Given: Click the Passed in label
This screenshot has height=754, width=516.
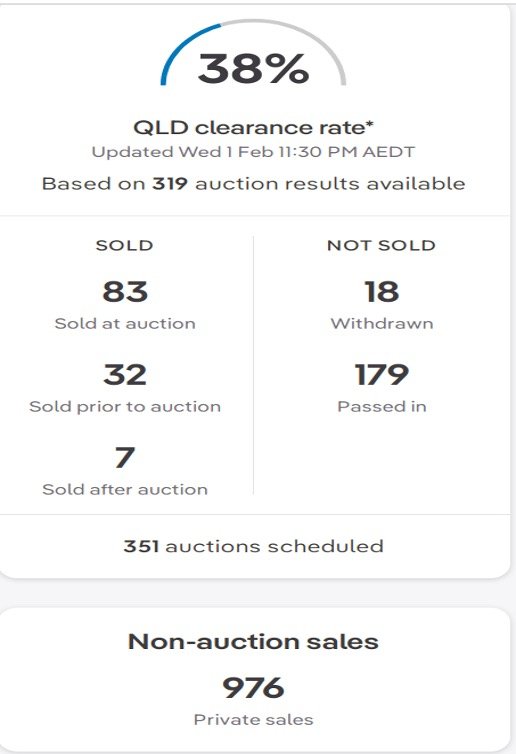Looking at the screenshot, I should click(382, 407).
